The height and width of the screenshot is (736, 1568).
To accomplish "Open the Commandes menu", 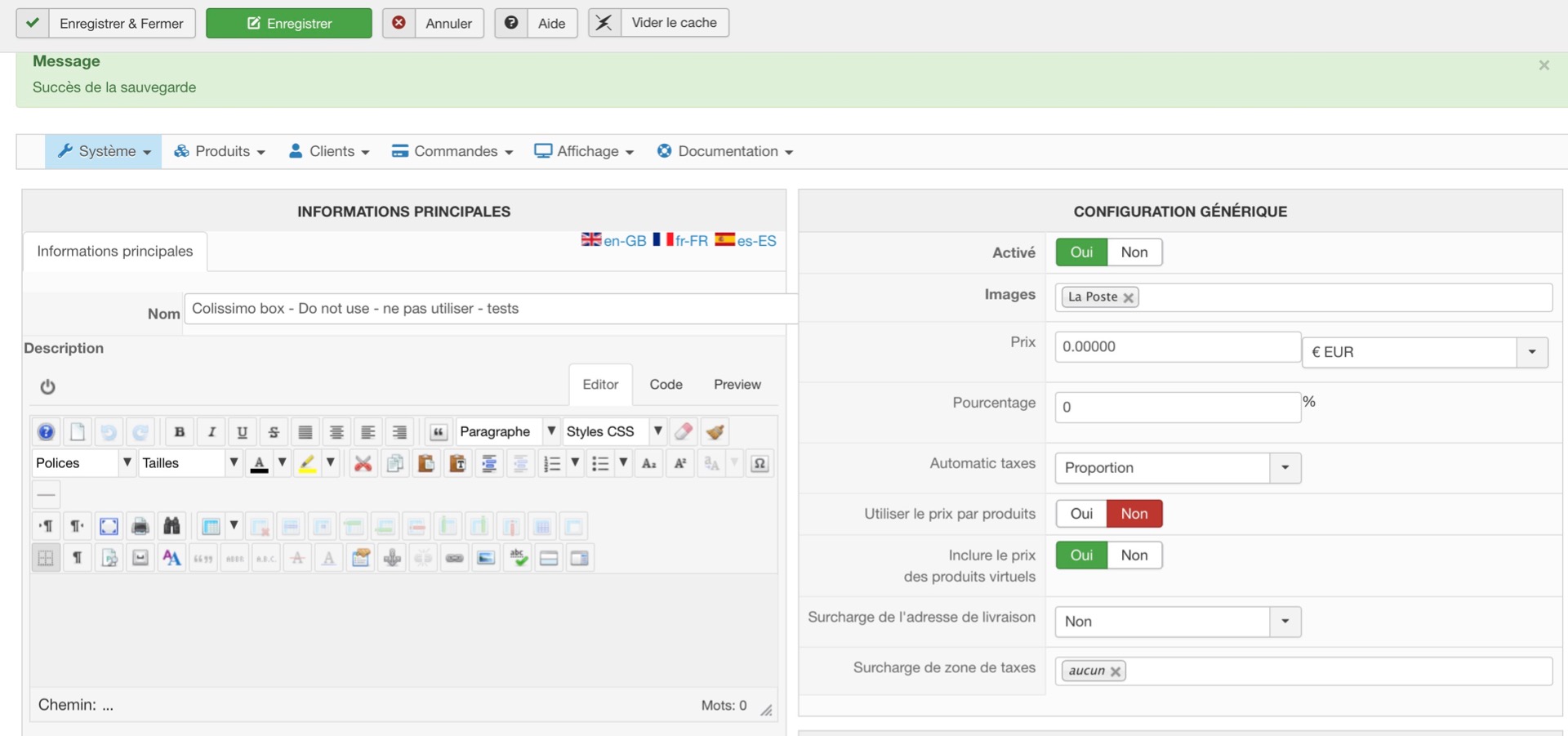I will pos(452,152).
